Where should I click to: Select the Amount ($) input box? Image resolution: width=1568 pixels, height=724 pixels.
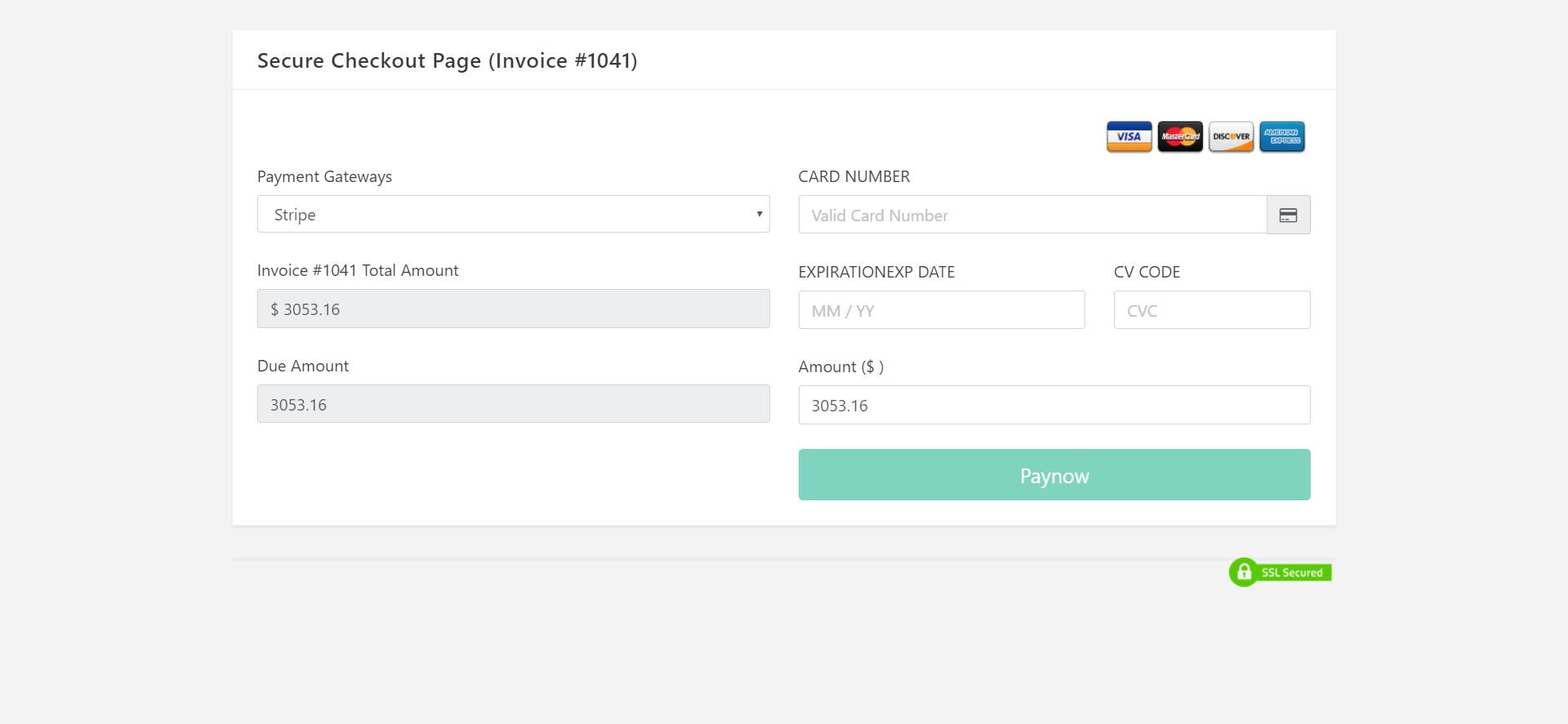1053,406
